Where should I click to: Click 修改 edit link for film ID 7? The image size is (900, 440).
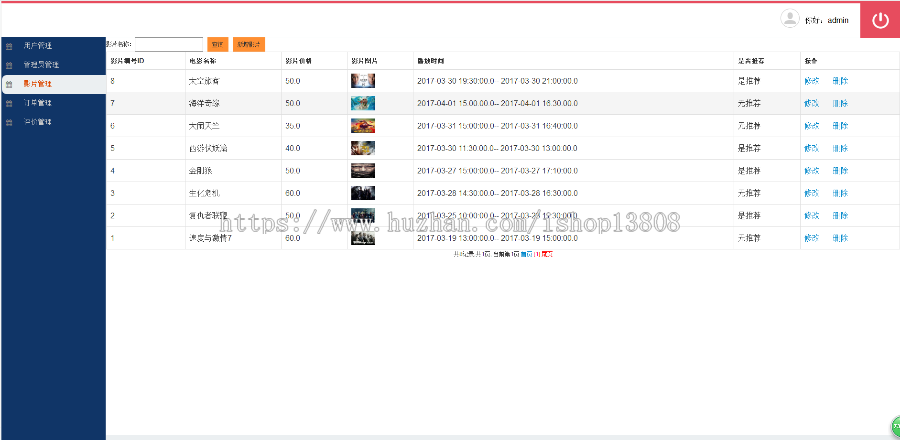[812, 103]
